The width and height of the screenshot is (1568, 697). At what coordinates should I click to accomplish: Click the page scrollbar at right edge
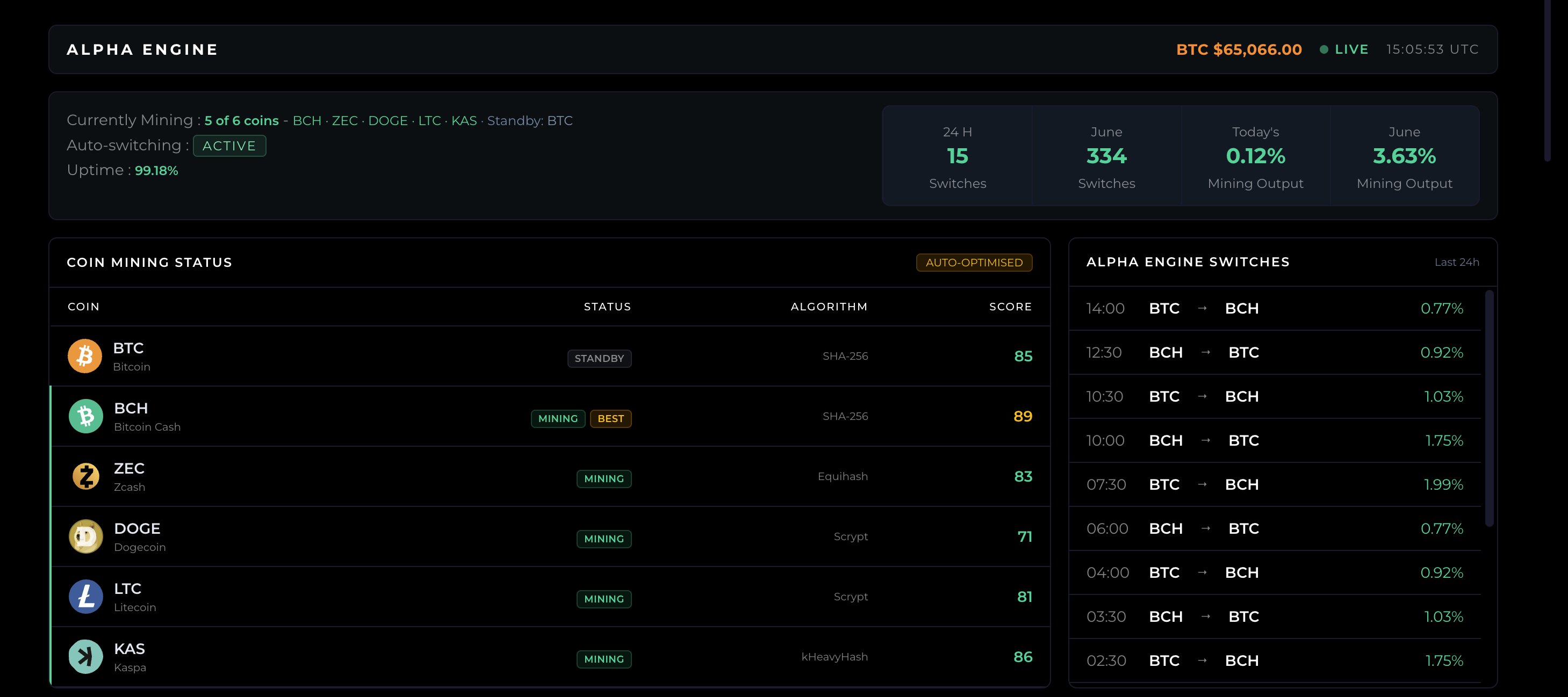tap(1548, 81)
